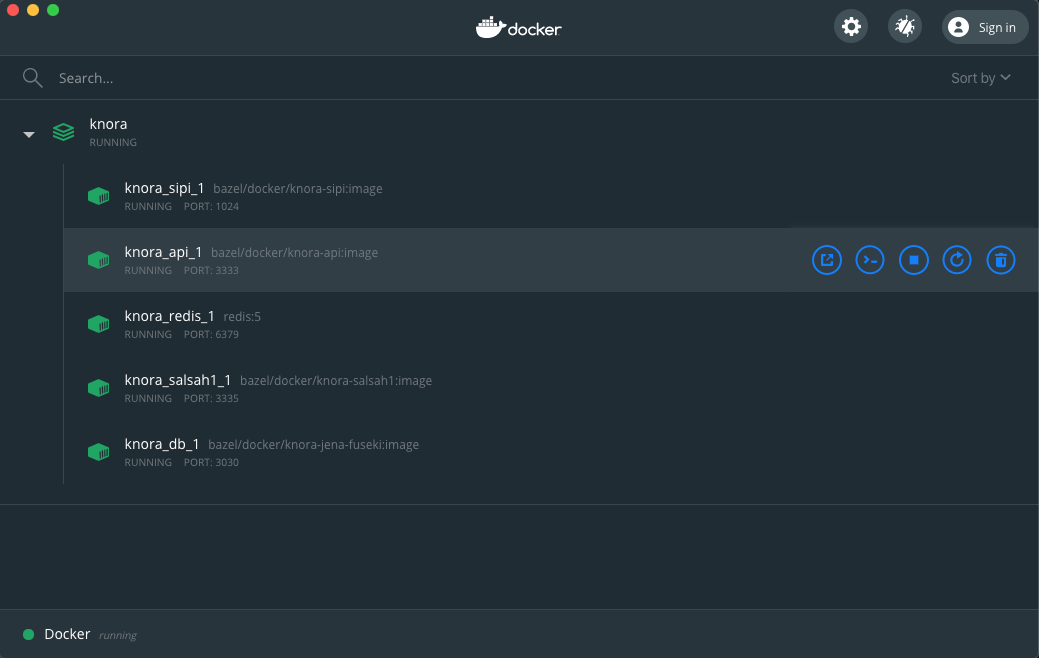Open Docker Desktop settings gear
This screenshot has width=1039, height=658.
[850, 26]
